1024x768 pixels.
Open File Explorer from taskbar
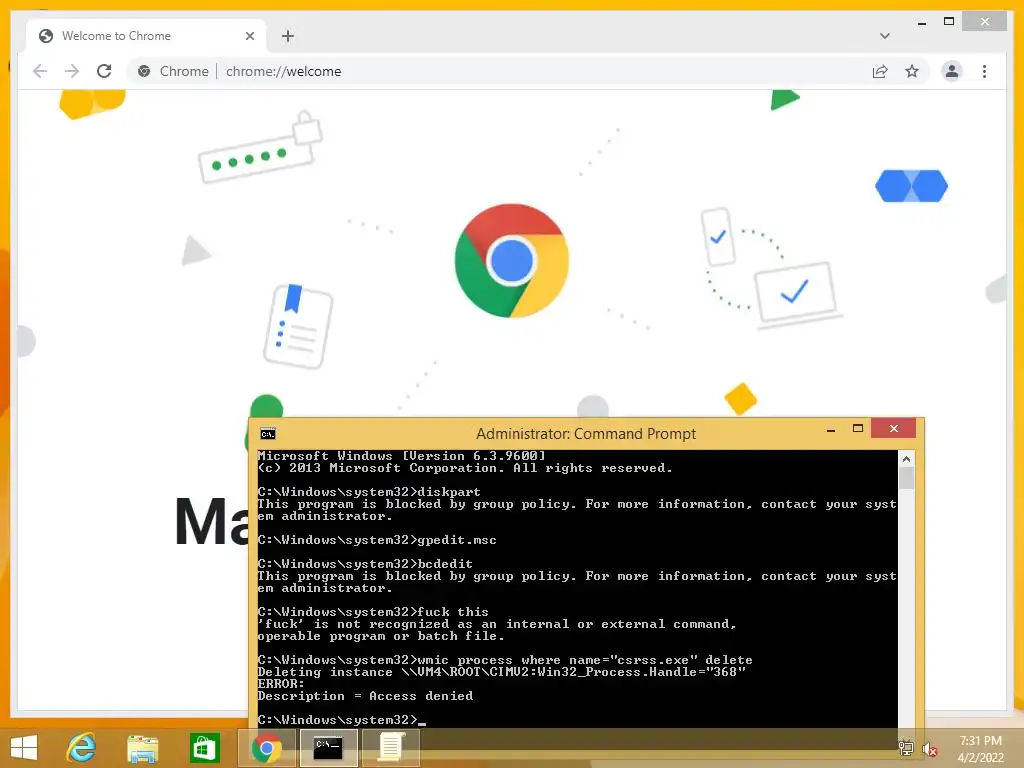142,748
